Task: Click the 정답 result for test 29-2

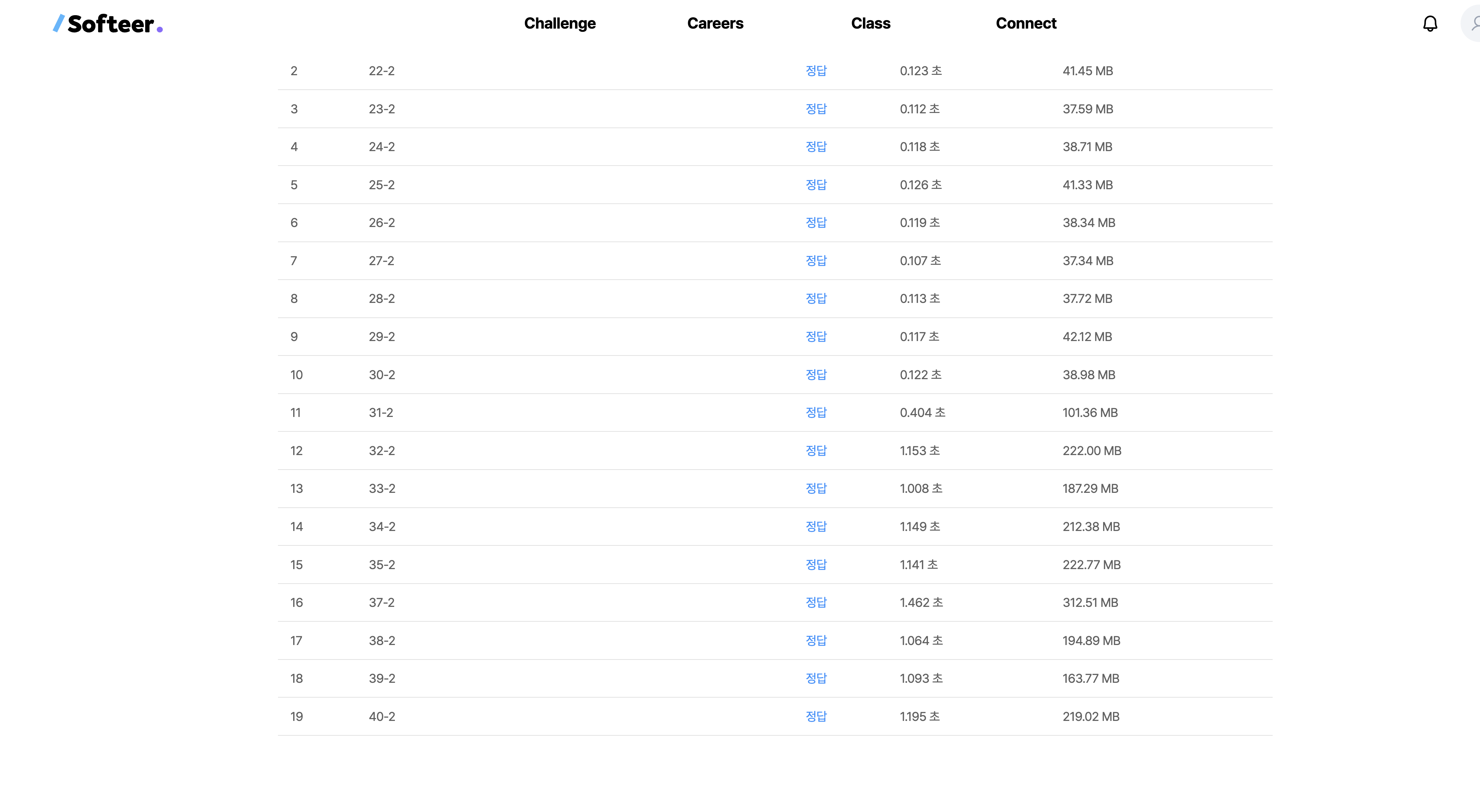Action: tap(815, 336)
